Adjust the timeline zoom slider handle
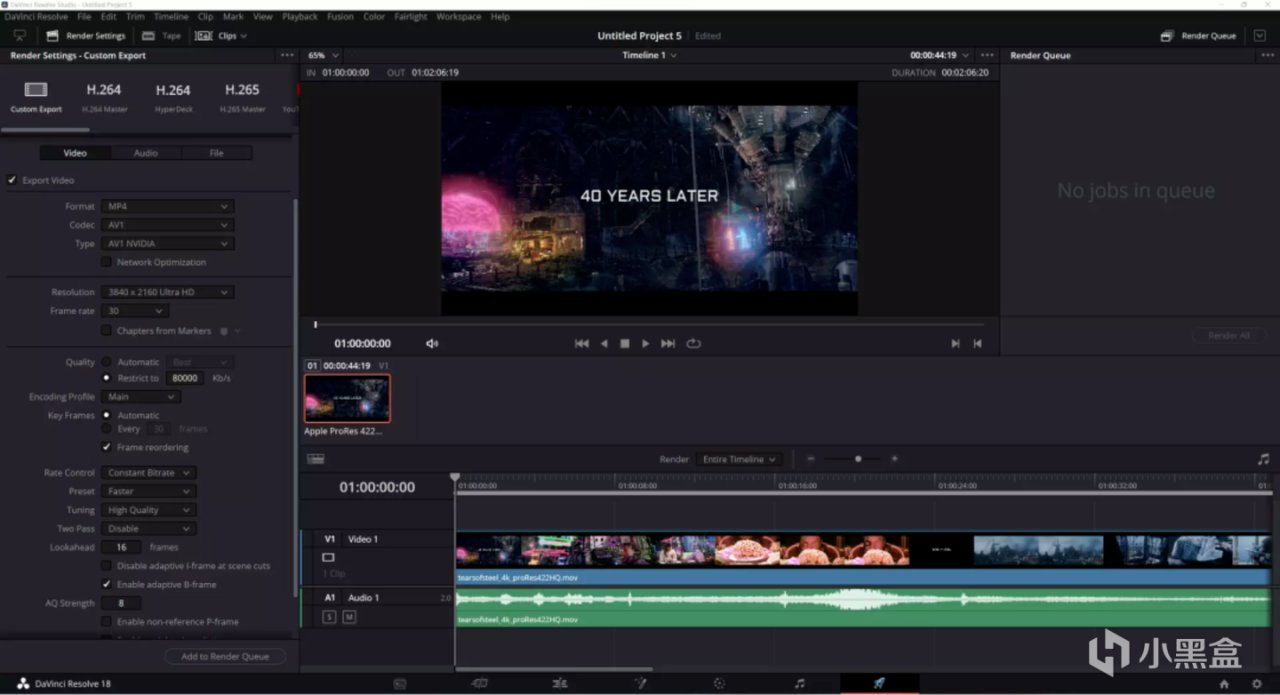Screen dimensions: 1280x695 point(857,459)
